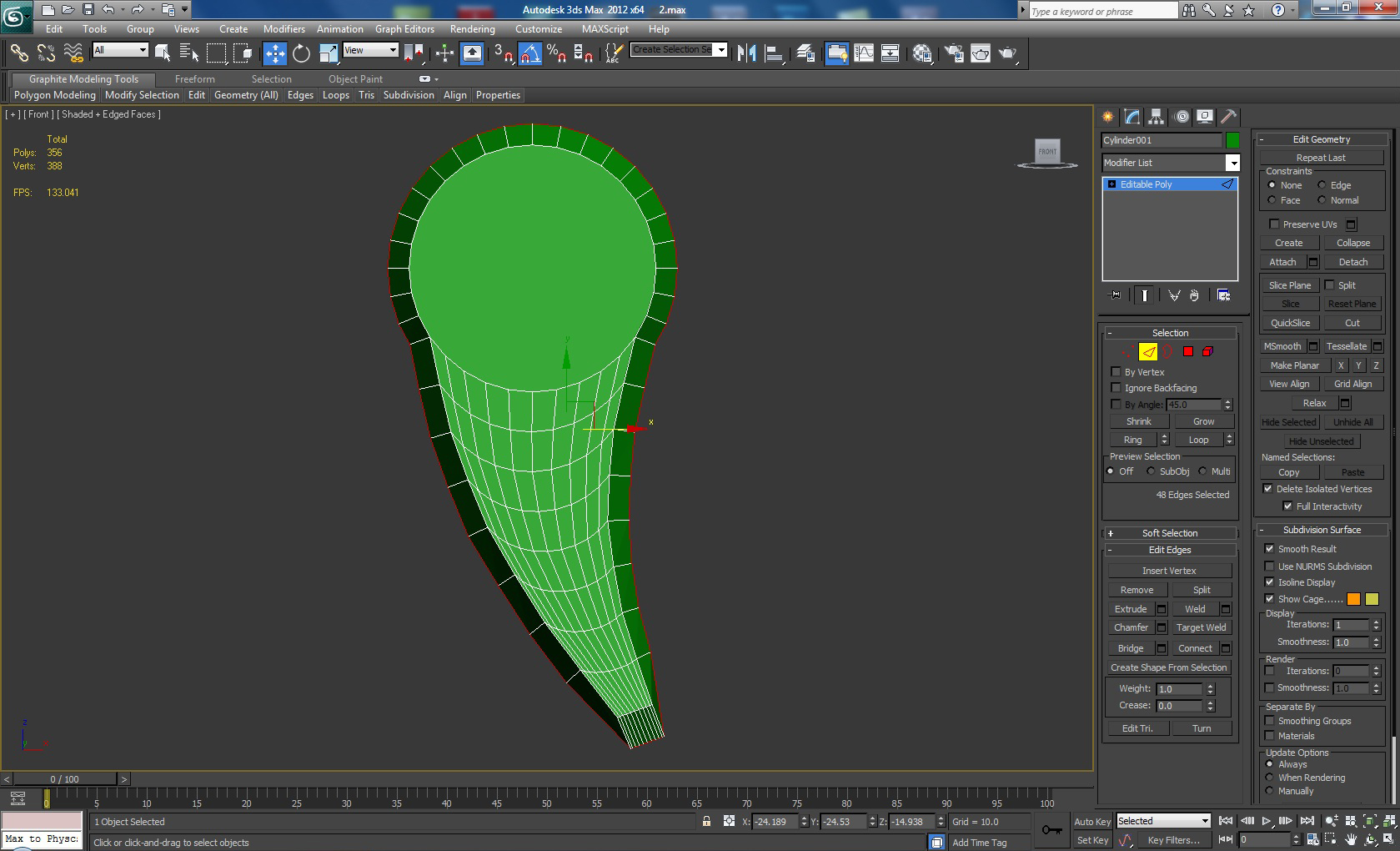Click the orange Show Cage color swatch

tap(1353, 599)
